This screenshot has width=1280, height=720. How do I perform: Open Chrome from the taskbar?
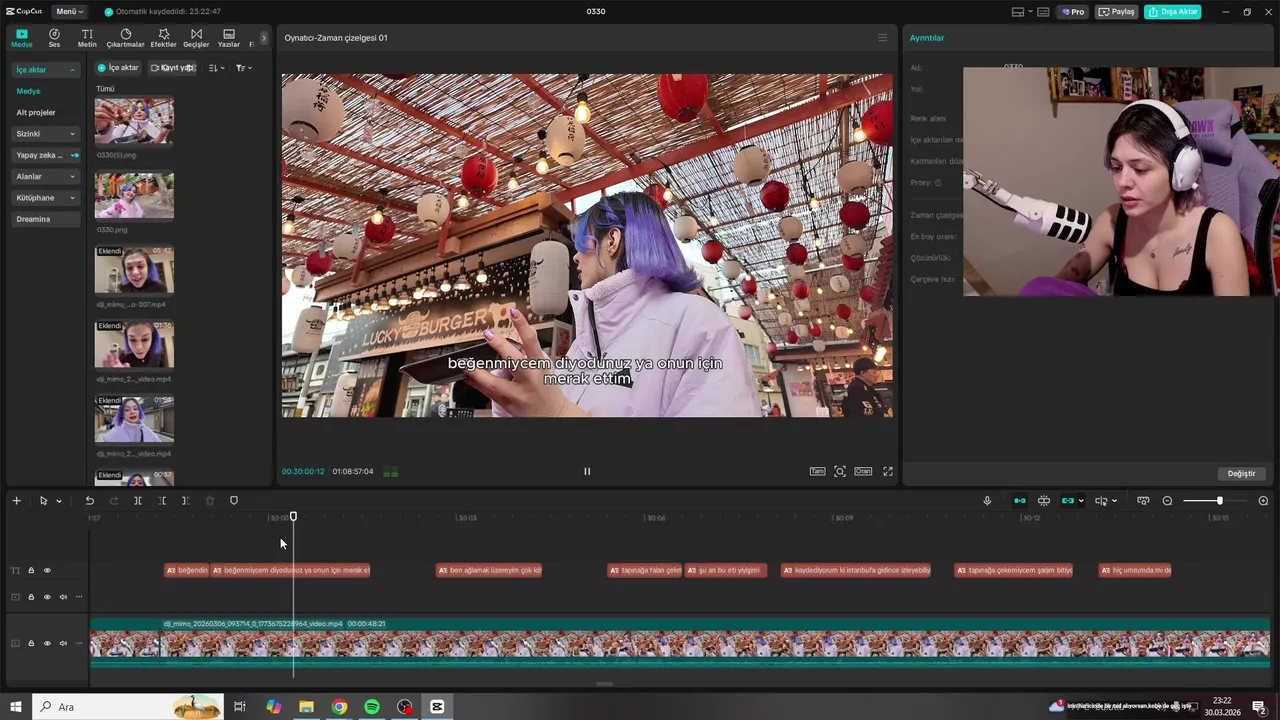click(x=340, y=707)
